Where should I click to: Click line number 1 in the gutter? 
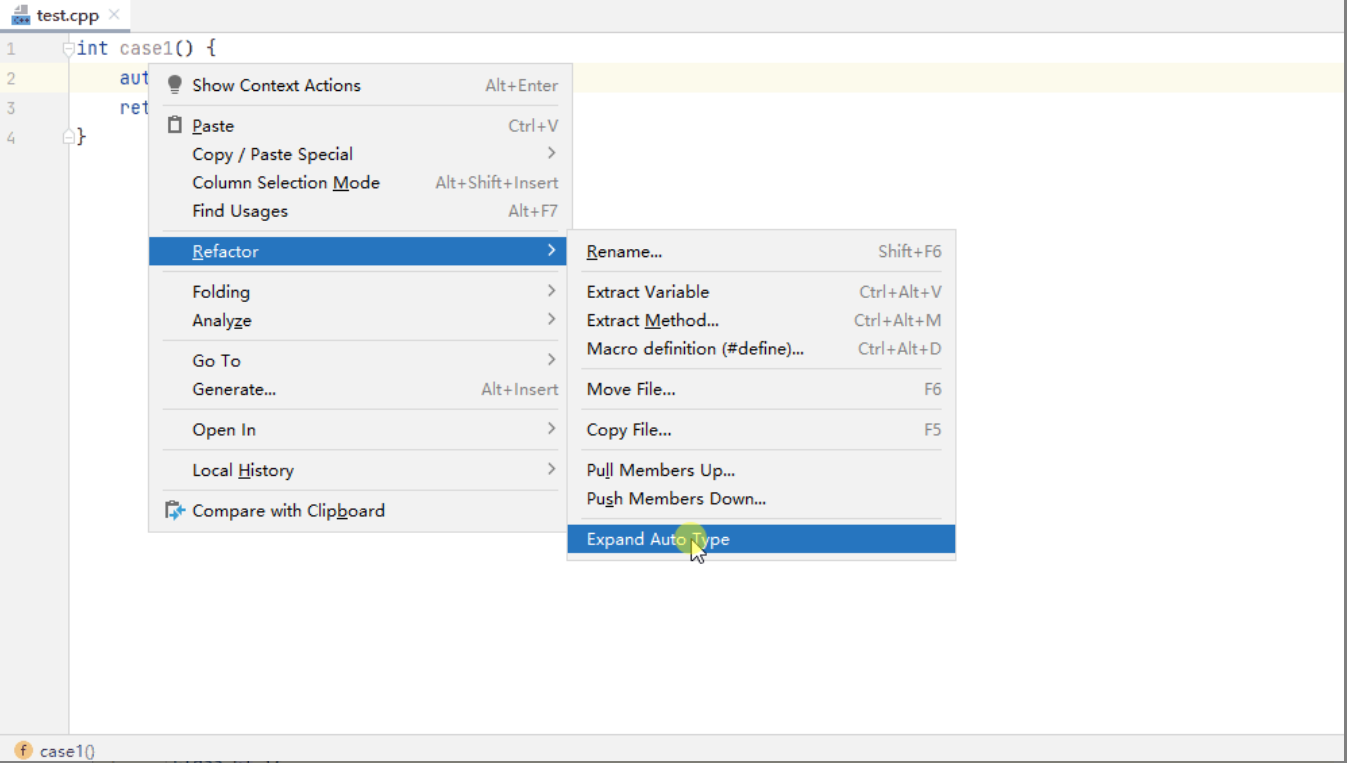pyautogui.click(x=10, y=48)
